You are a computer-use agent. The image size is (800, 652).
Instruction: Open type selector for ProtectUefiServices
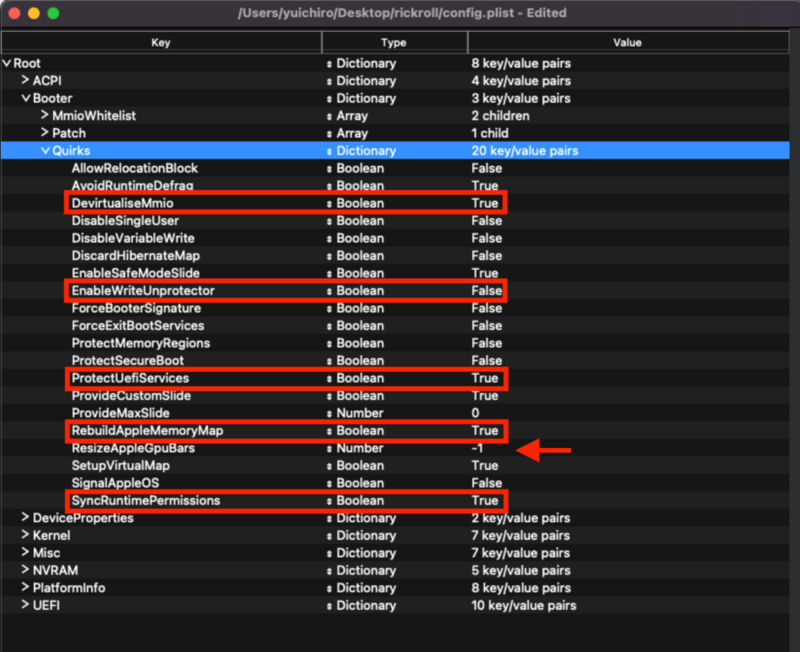click(329, 379)
